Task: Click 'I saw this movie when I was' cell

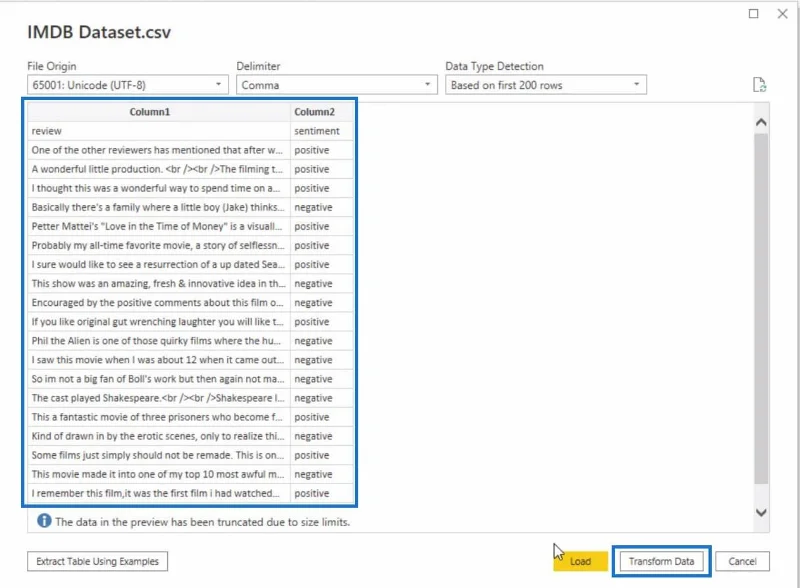Action: [x=159, y=360]
